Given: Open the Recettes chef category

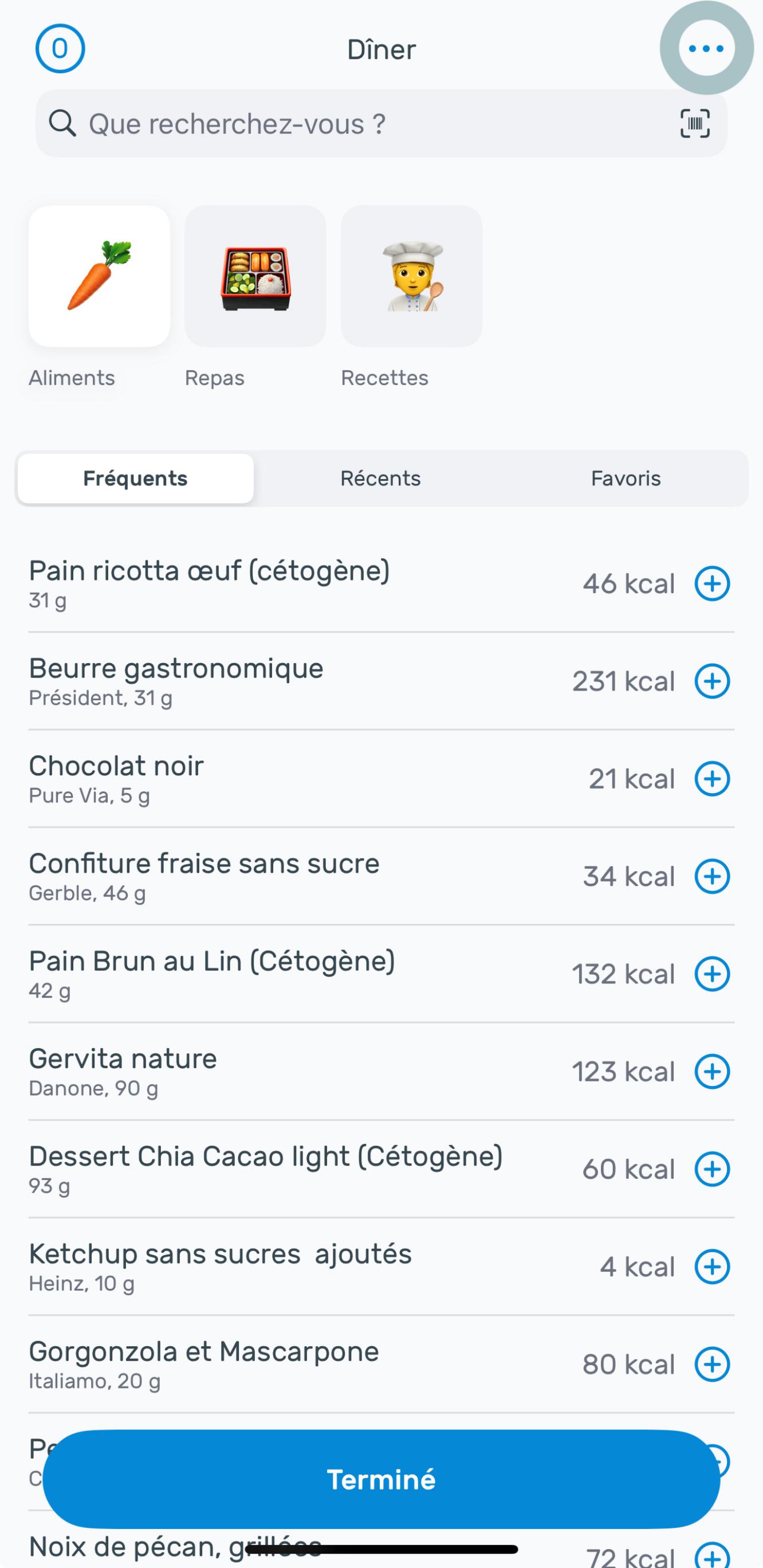Looking at the screenshot, I should (x=411, y=276).
